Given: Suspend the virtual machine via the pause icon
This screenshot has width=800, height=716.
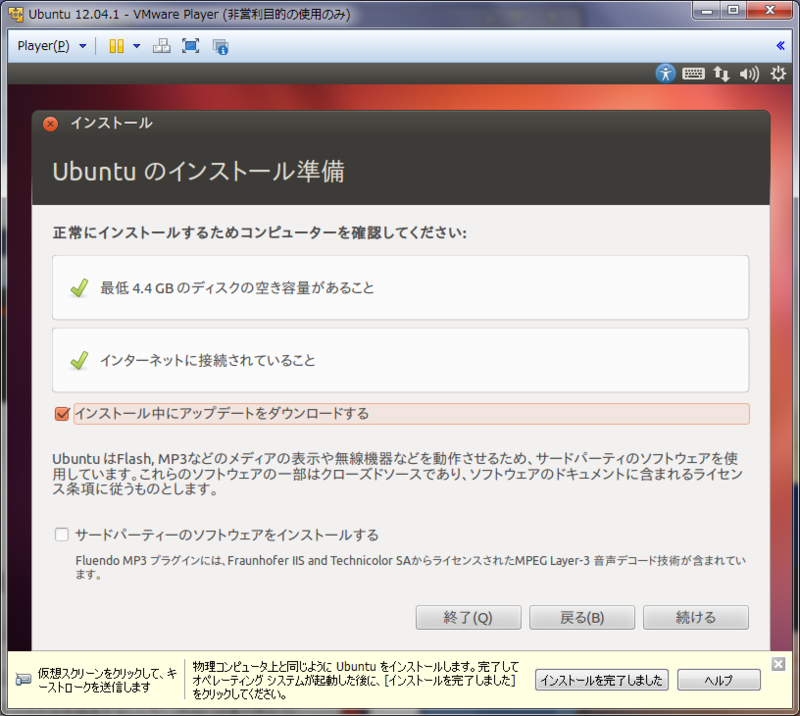Looking at the screenshot, I should (x=116, y=45).
